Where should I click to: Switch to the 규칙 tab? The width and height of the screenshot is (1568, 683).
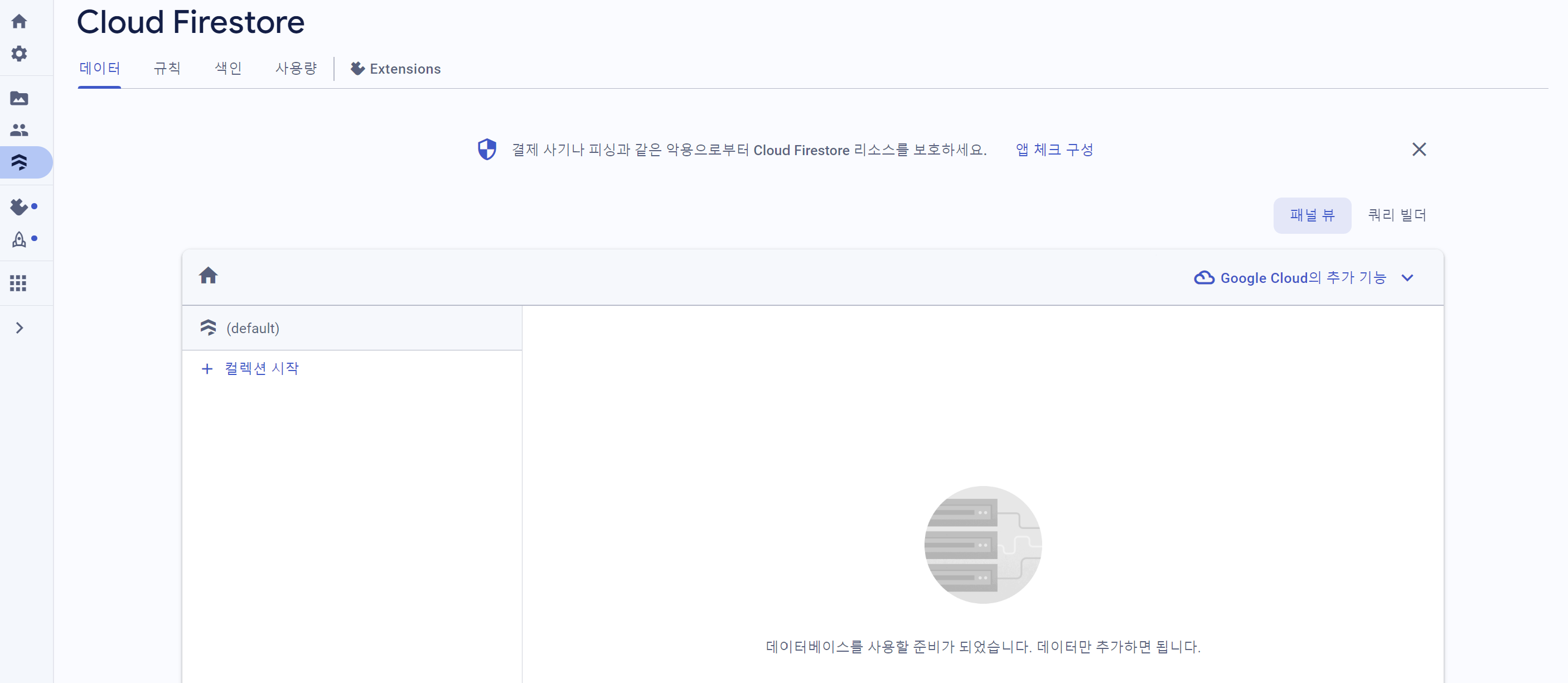167,68
